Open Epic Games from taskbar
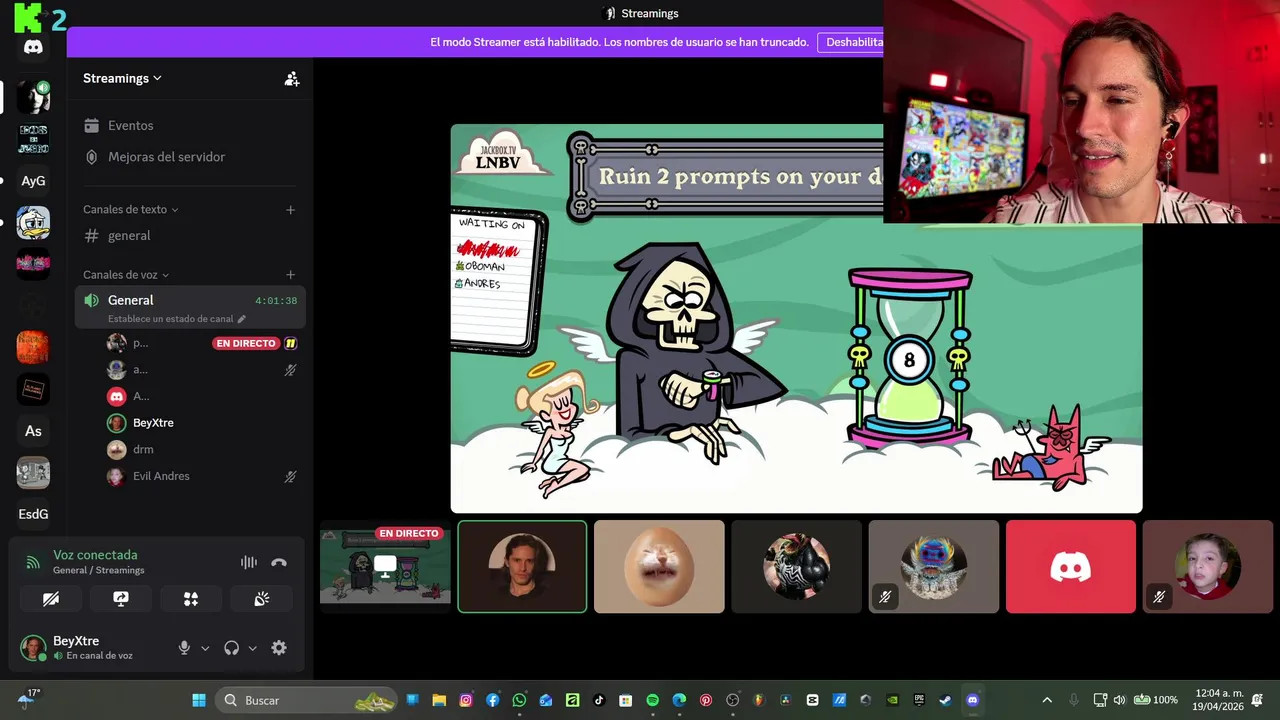The width and height of the screenshot is (1280, 720). [x=919, y=700]
